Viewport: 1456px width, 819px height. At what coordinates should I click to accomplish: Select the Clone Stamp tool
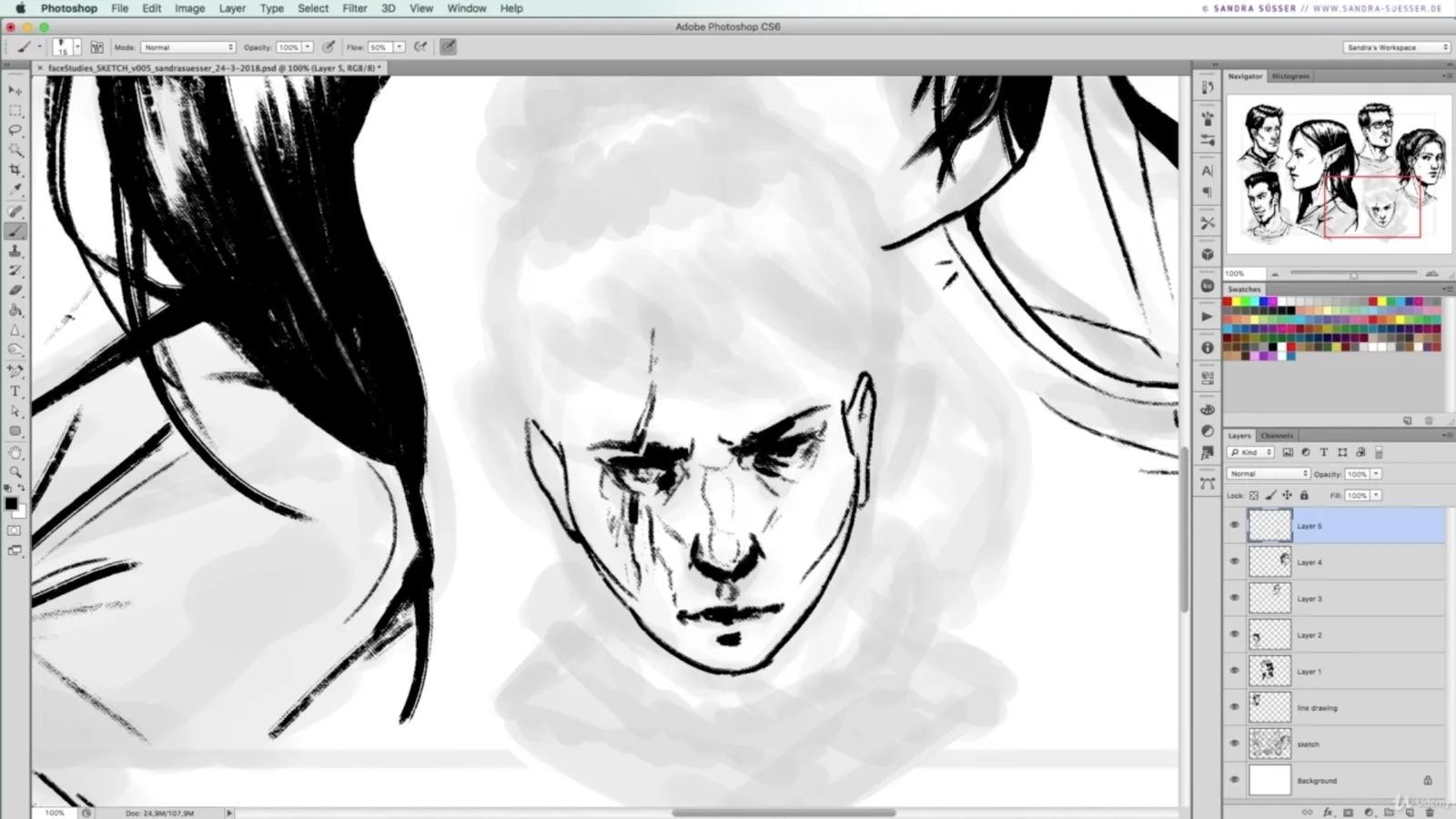[15, 251]
